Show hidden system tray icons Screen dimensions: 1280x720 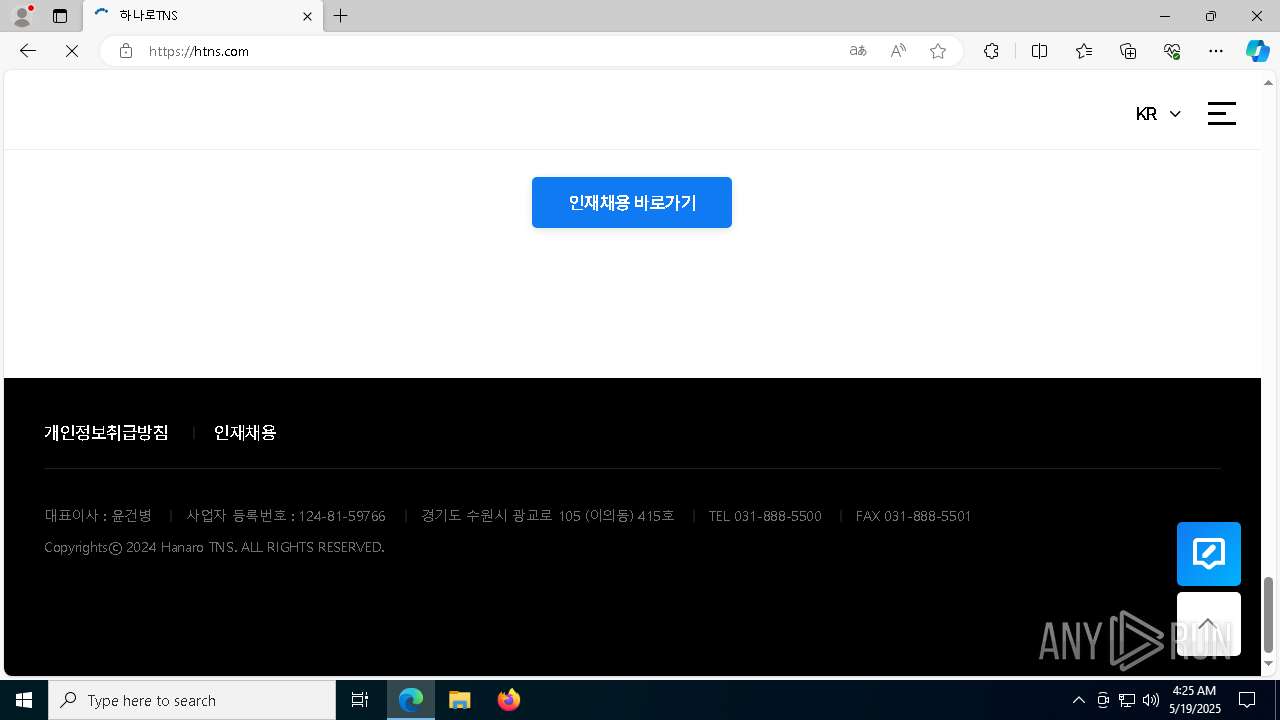(1078, 700)
